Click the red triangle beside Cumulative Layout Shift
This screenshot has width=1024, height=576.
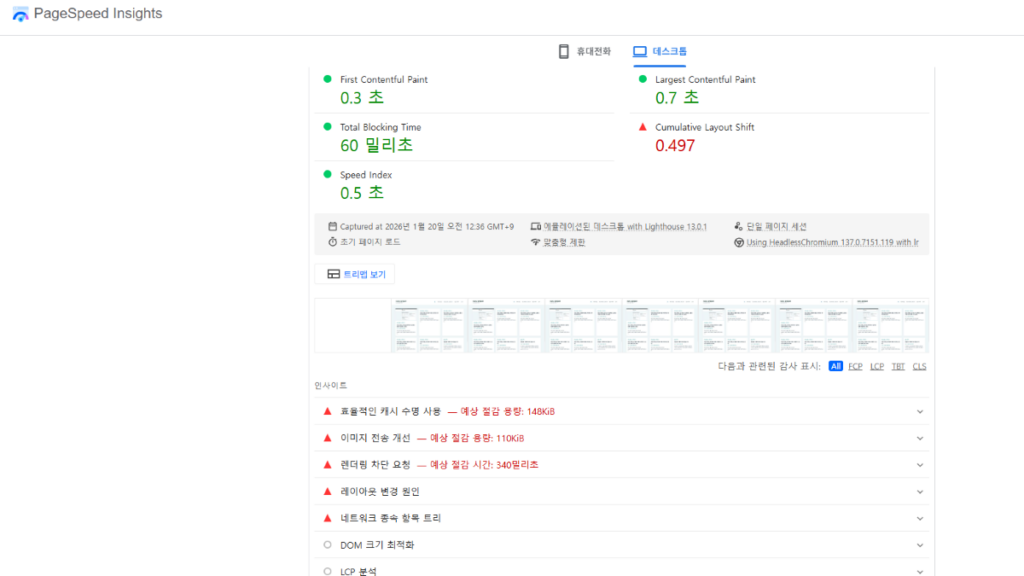(642, 127)
